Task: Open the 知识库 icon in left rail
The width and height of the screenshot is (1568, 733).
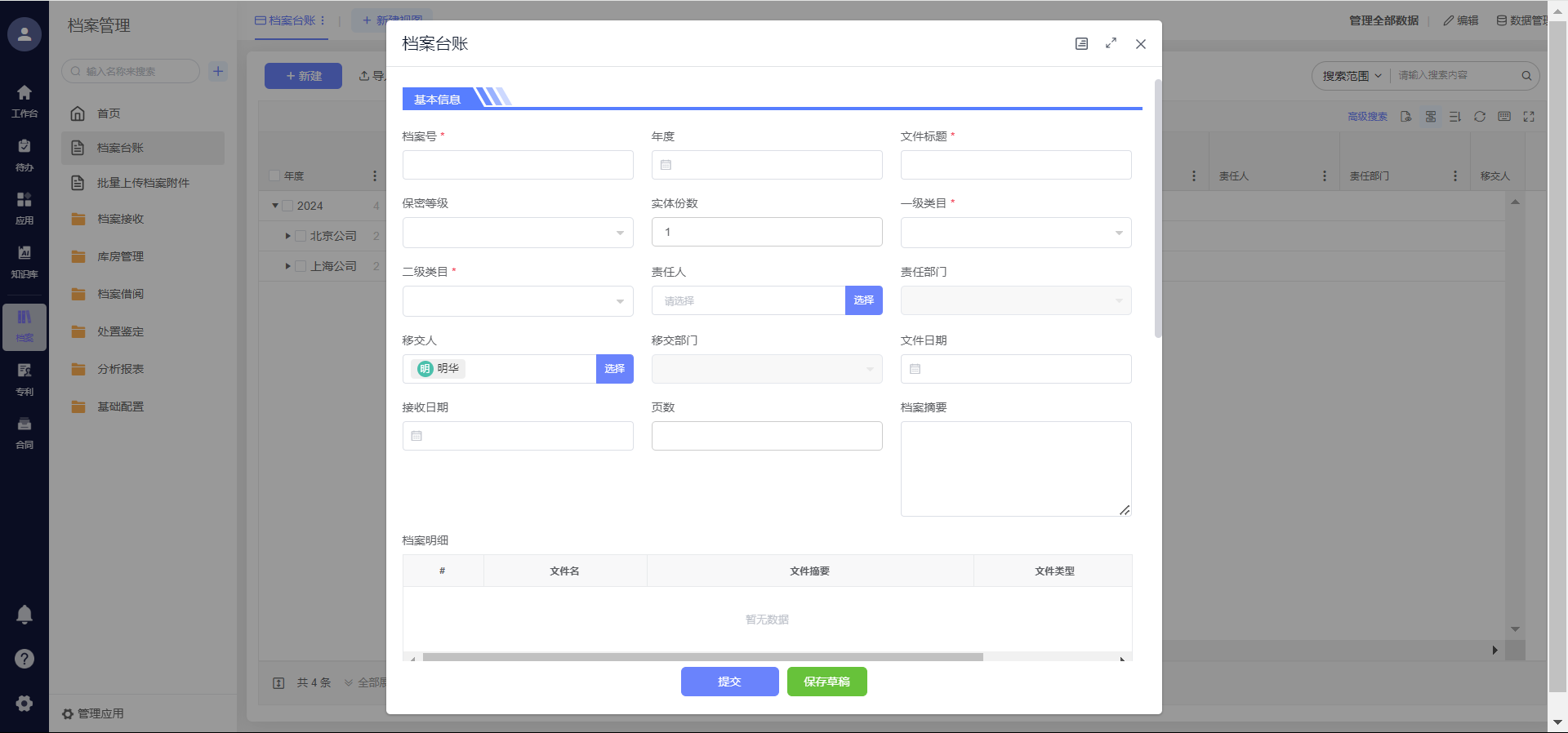Action: (24, 261)
